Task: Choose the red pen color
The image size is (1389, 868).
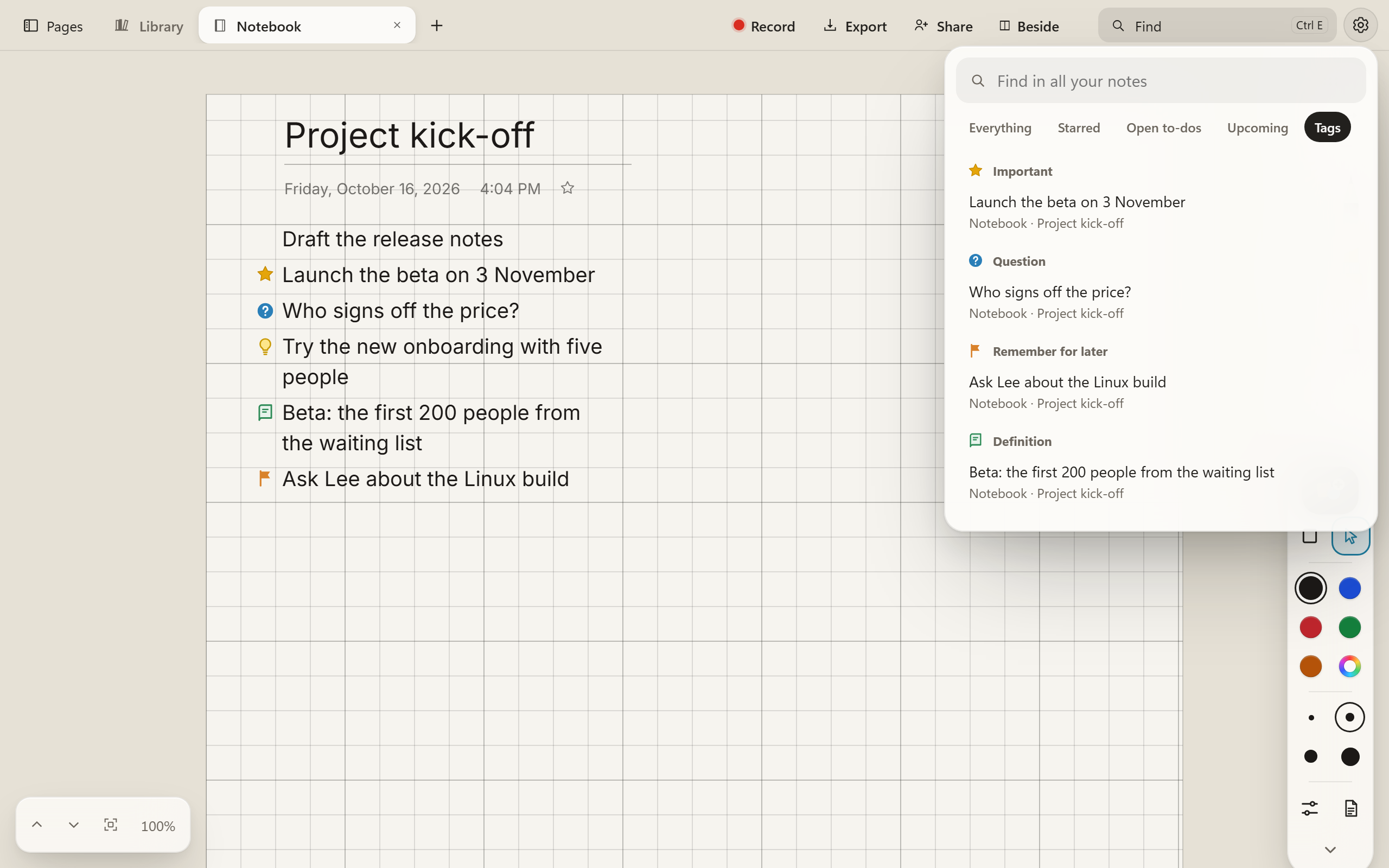Action: tap(1310, 627)
